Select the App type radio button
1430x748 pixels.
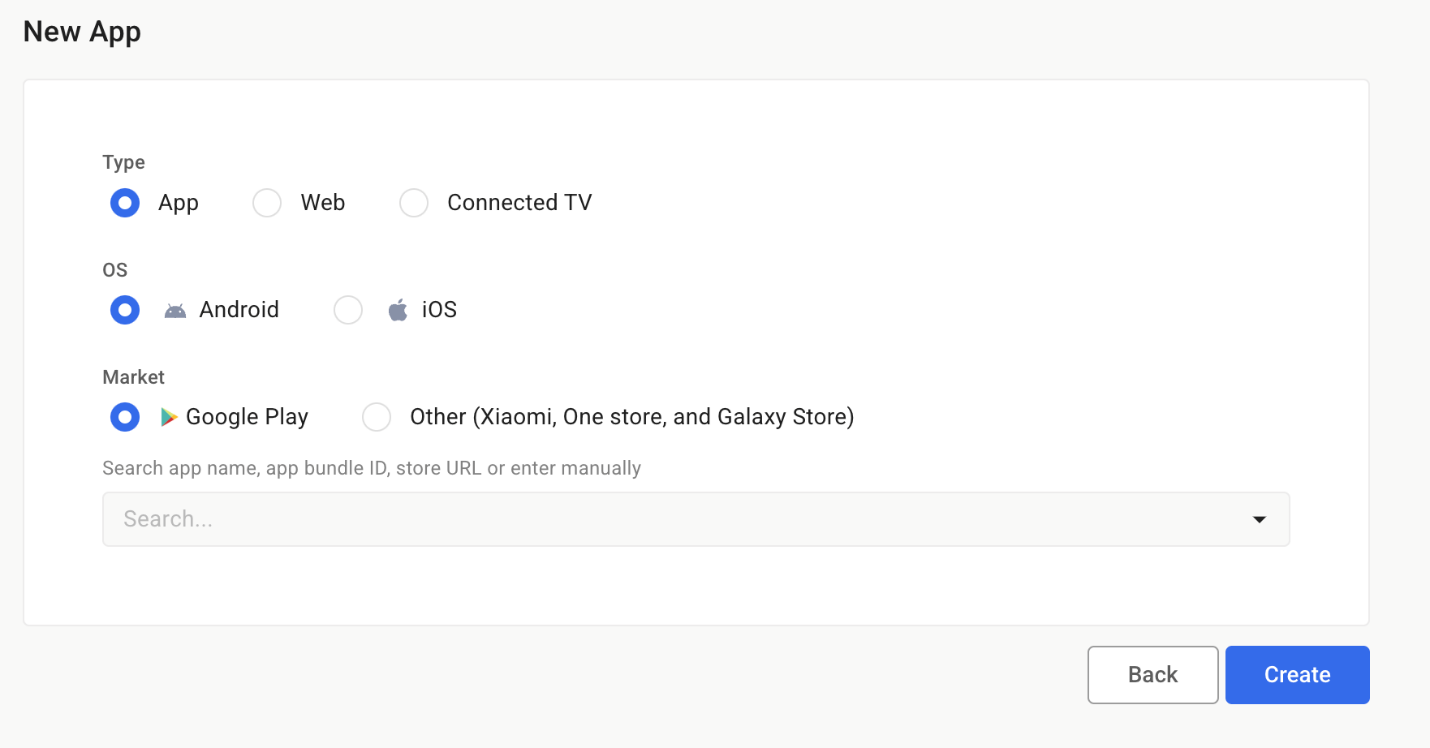tap(124, 203)
